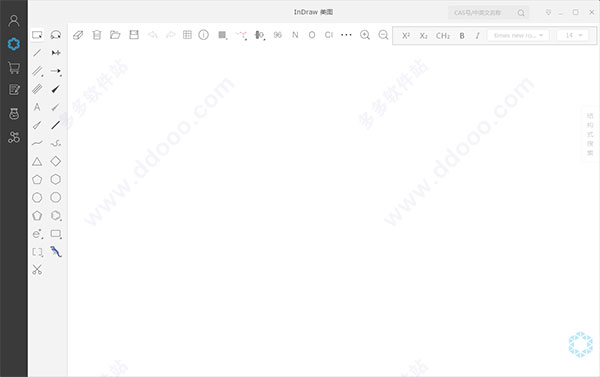The image size is (600, 377).
Task: Select the O atom button
Action: (312, 35)
